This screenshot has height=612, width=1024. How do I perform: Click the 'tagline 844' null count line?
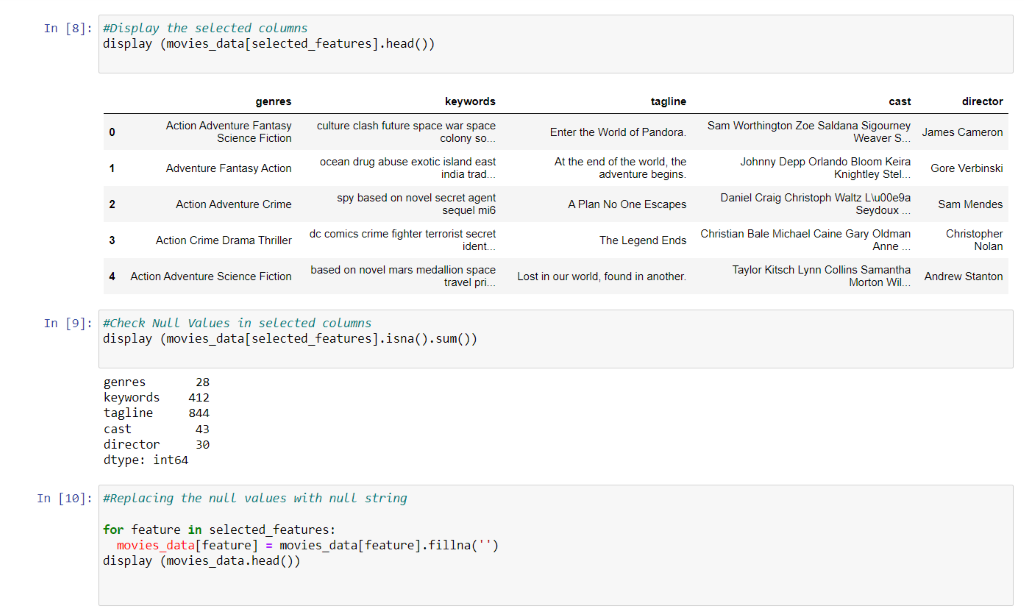[156, 413]
